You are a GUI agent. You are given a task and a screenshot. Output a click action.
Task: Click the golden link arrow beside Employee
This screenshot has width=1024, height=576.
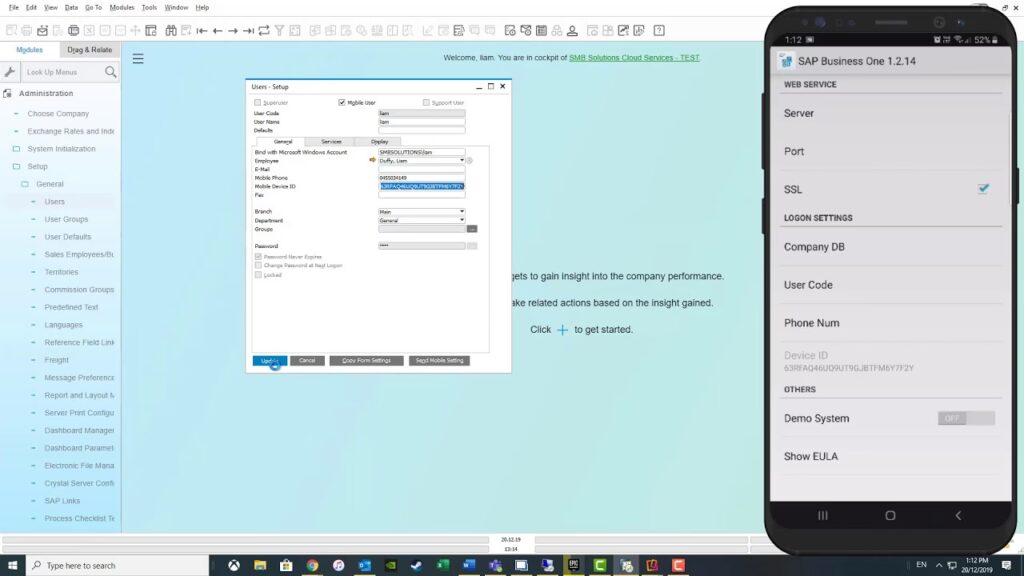point(373,160)
